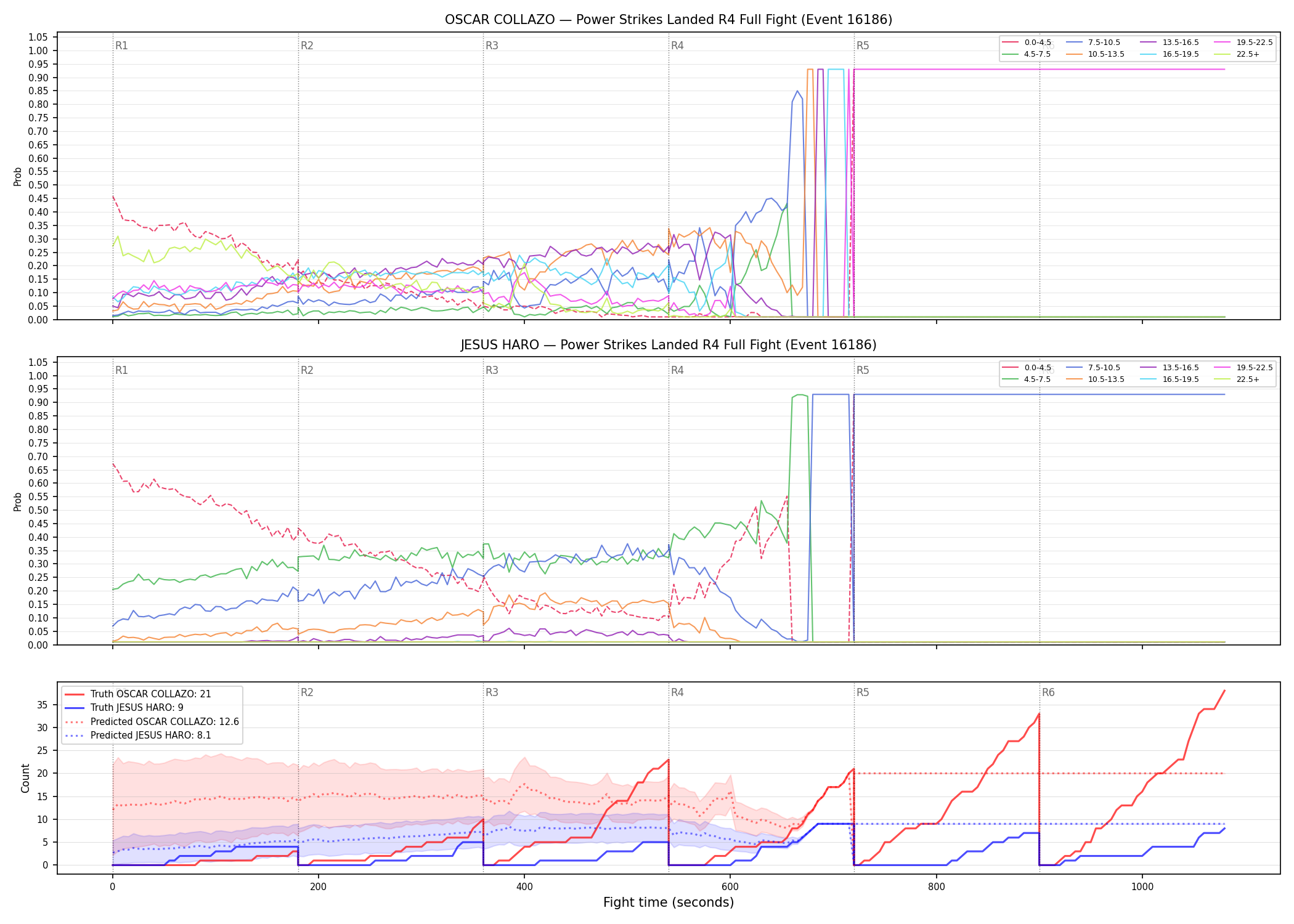Viewport: 1294px width, 924px height.
Task: Select the 13.5-16.5 legend entry in the Jesus Haro chart
Action: pyautogui.click(x=1170, y=368)
